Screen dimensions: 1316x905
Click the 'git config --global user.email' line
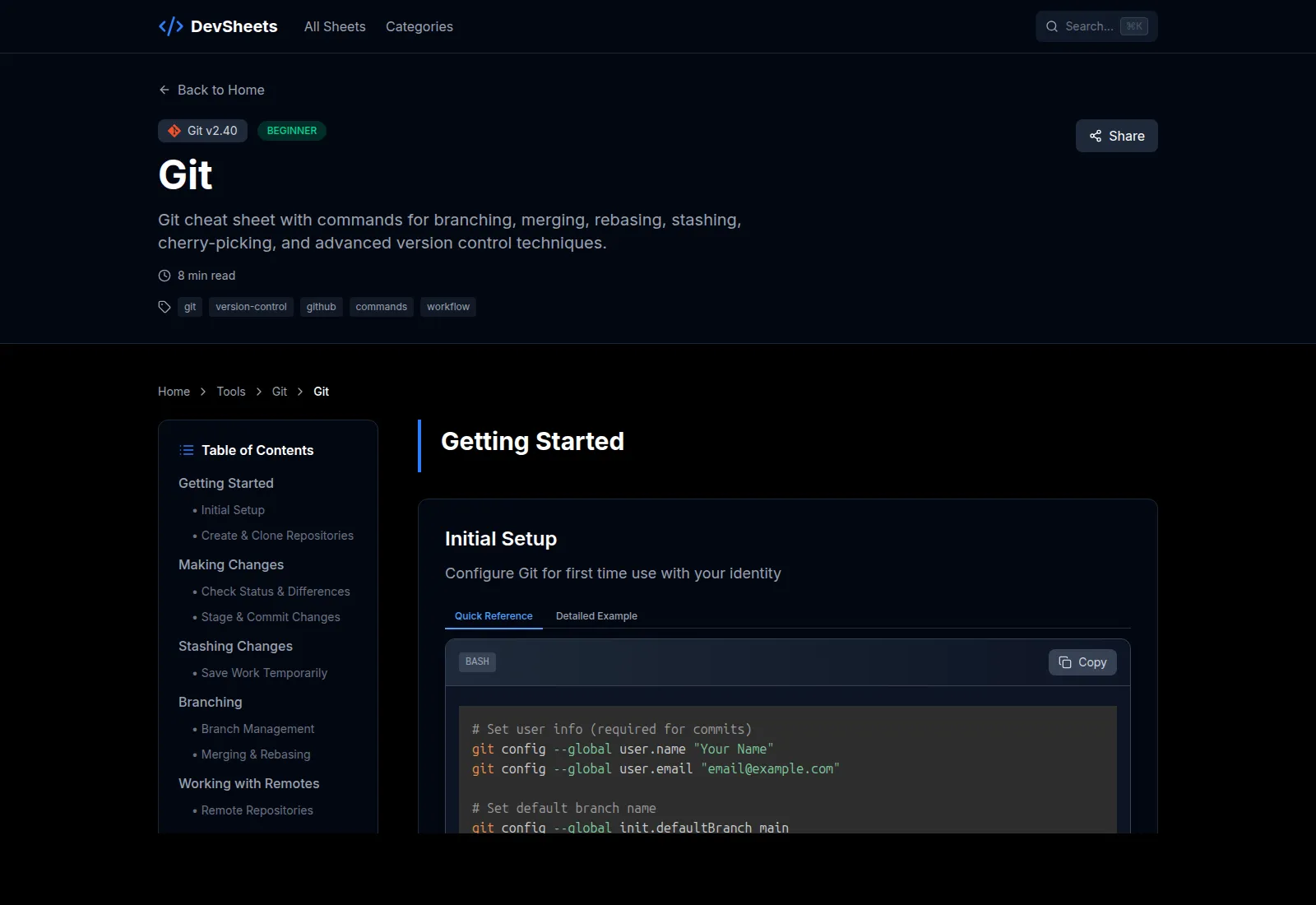point(656,768)
